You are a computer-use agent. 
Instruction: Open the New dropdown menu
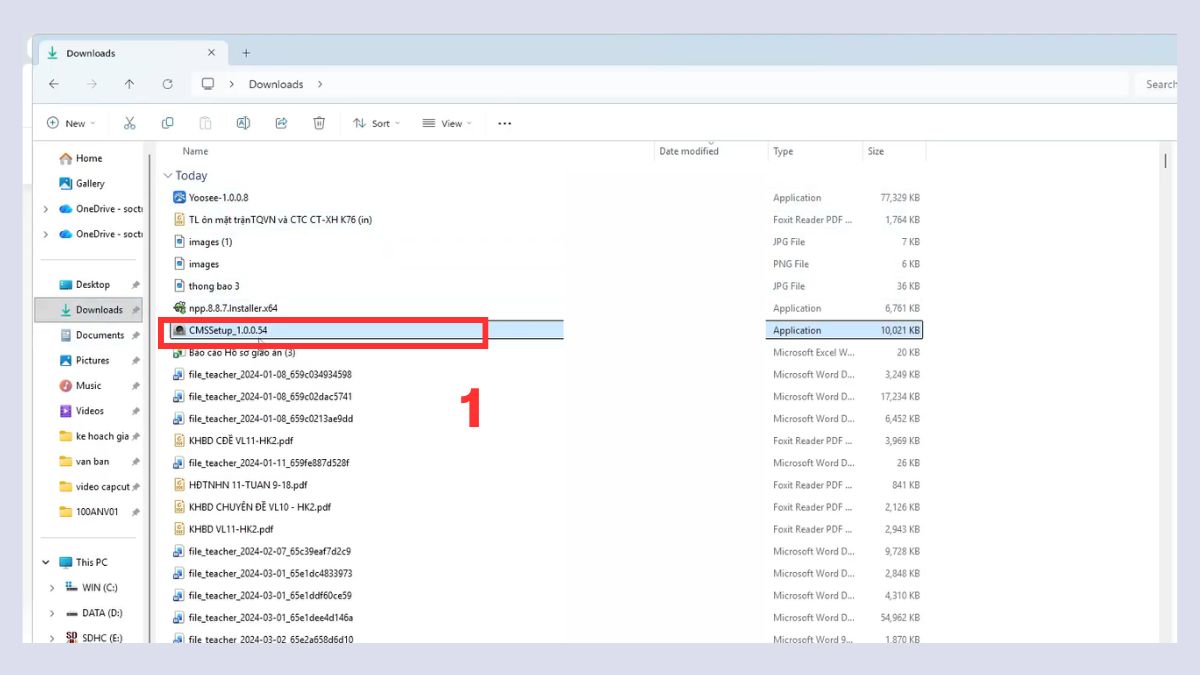coord(70,123)
